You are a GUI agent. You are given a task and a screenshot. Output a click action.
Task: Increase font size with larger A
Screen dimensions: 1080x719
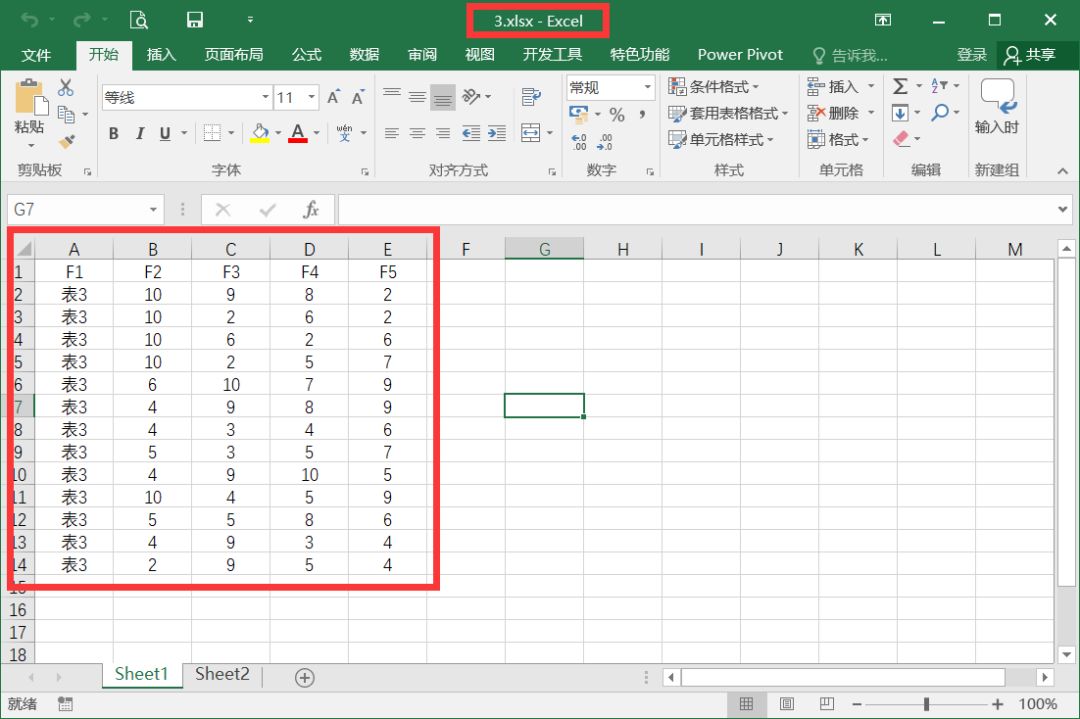[x=333, y=97]
